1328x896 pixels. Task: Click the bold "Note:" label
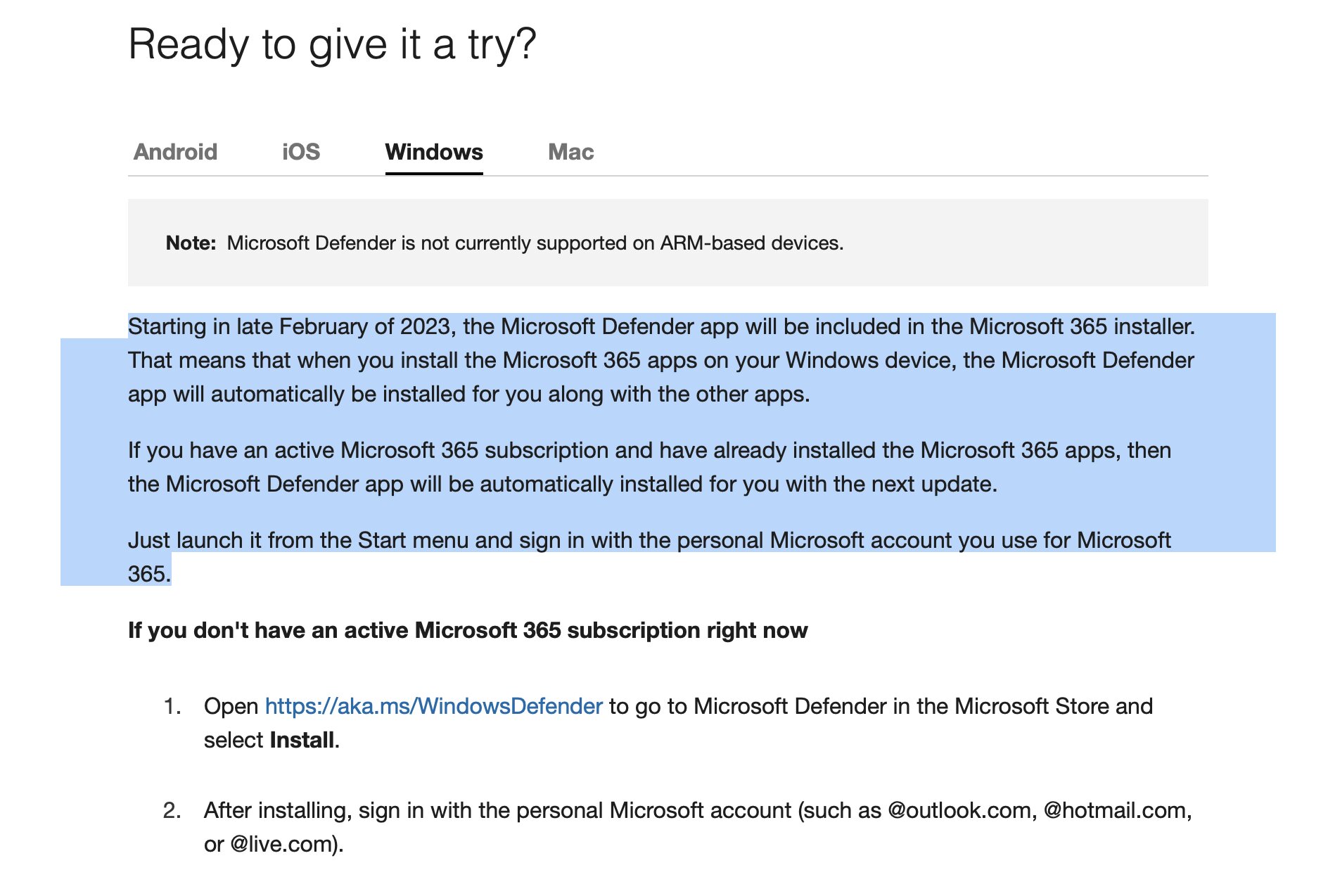(191, 243)
